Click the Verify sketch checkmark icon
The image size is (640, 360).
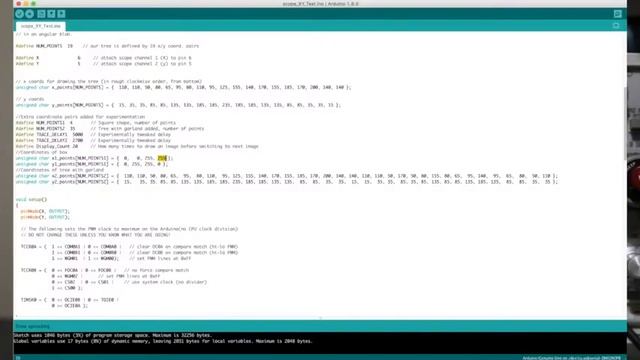tap(19, 14)
